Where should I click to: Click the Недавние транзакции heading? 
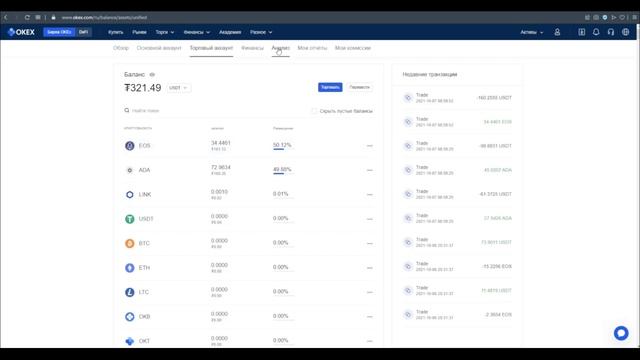click(x=430, y=74)
